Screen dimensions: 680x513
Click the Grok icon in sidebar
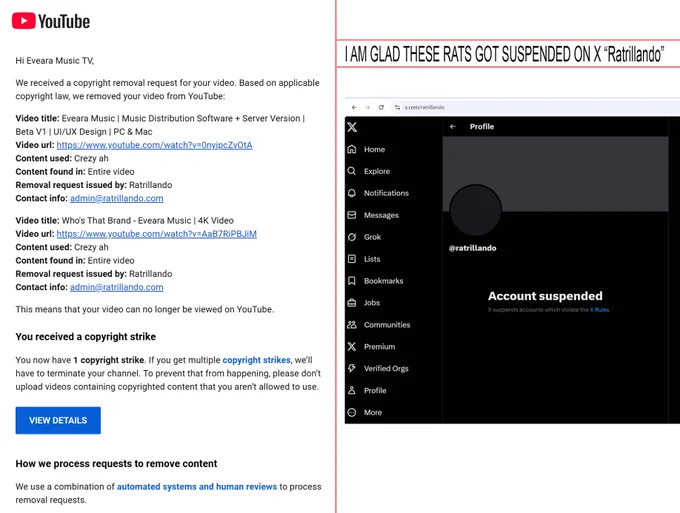(352, 237)
